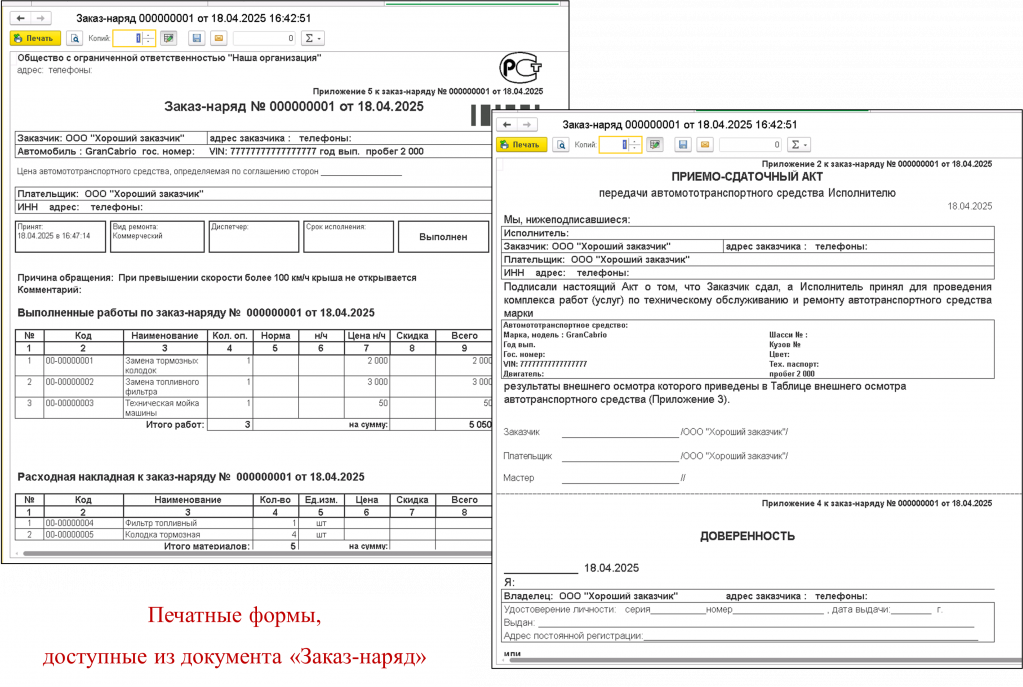Toggle edit mode icon in the right window
1023x687 pixels.
655,145
